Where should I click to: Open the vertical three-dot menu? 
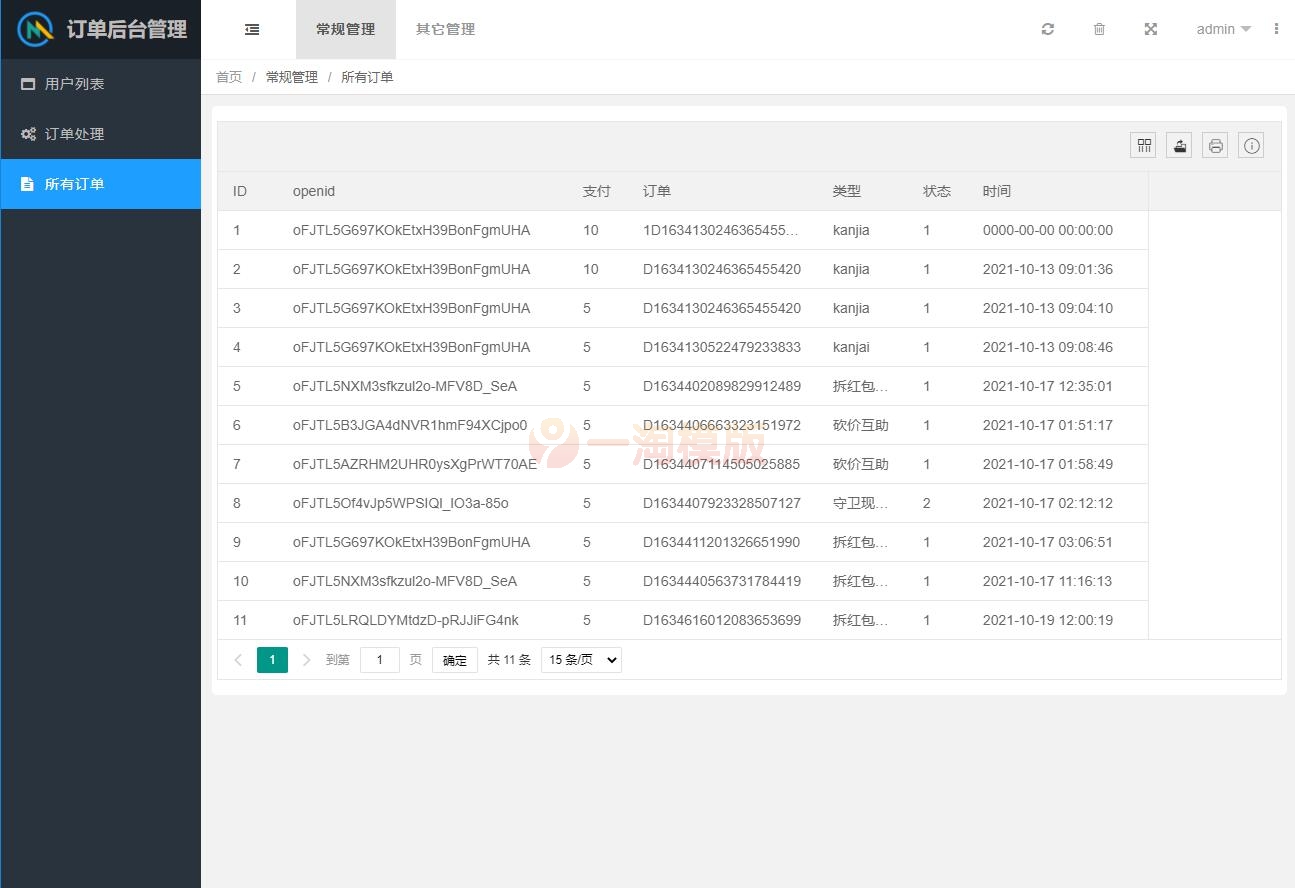1277,29
